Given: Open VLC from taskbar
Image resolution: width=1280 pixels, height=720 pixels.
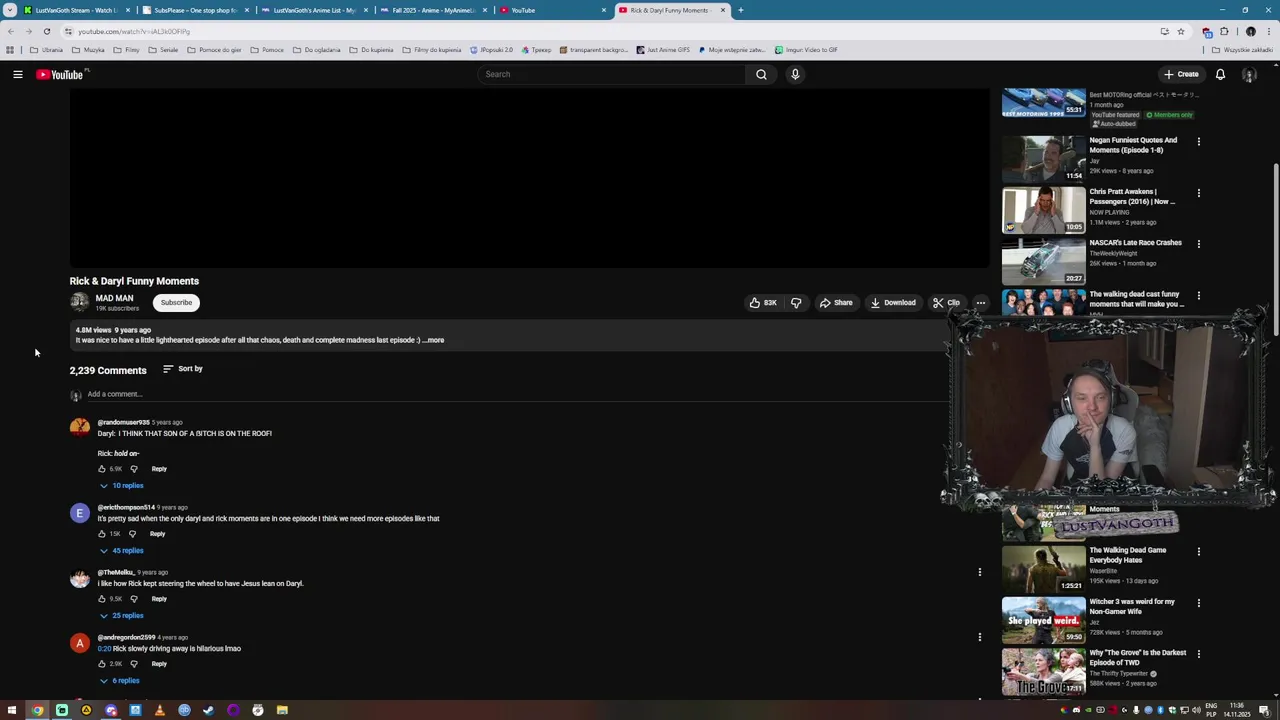Looking at the screenshot, I should [x=159, y=710].
